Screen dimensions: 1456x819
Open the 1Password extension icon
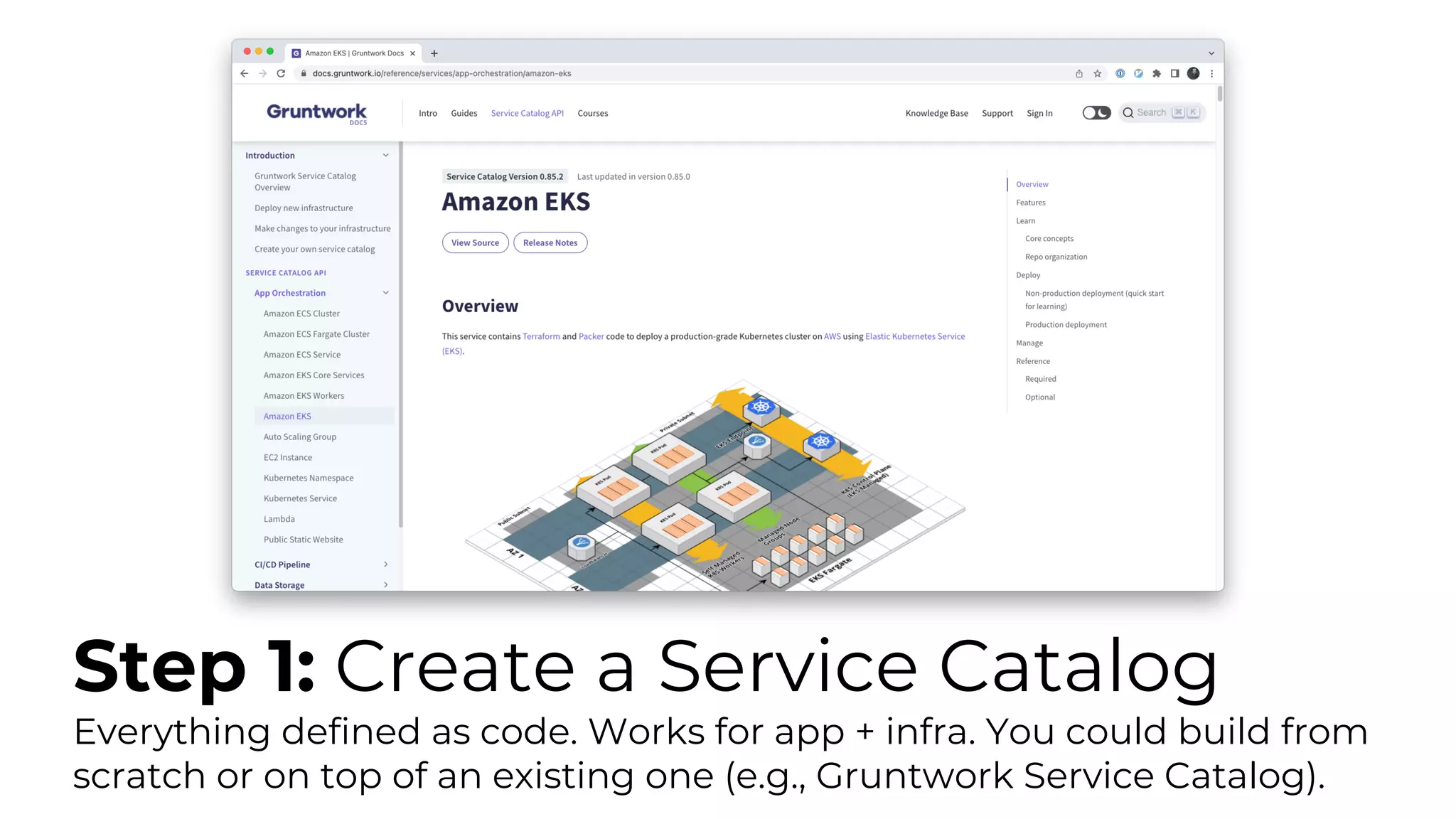click(1120, 73)
